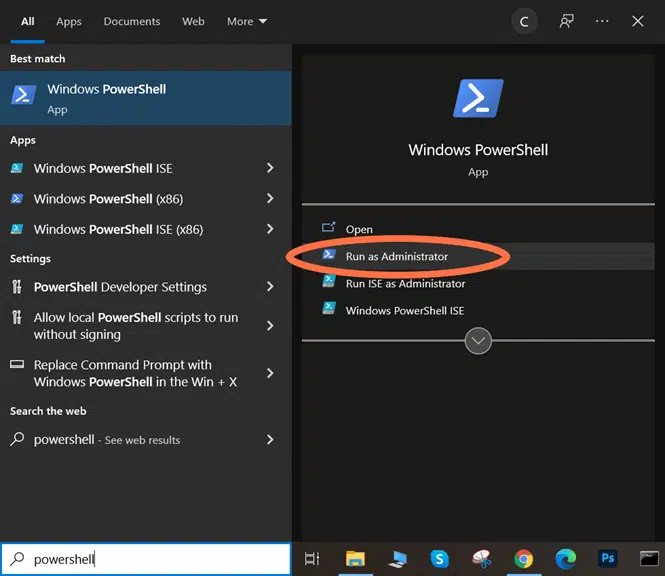Switch to the Web tab
The width and height of the screenshot is (665, 576).
(x=193, y=21)
